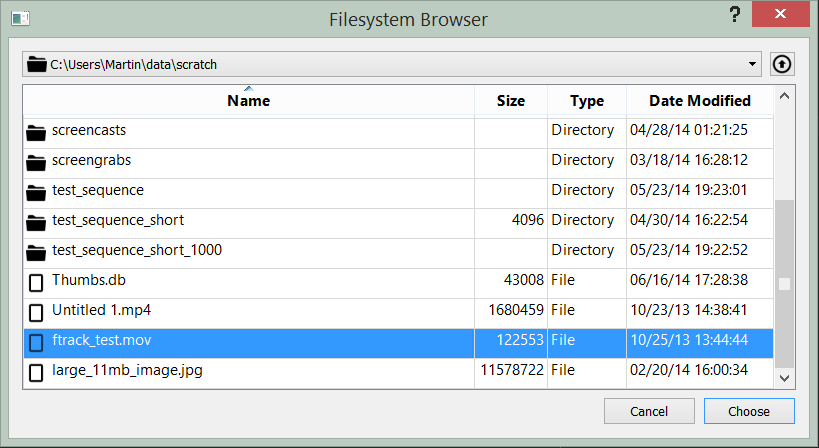Click the ftrack_test.mov file icon

pyautogui.click(x=36, y=343)
